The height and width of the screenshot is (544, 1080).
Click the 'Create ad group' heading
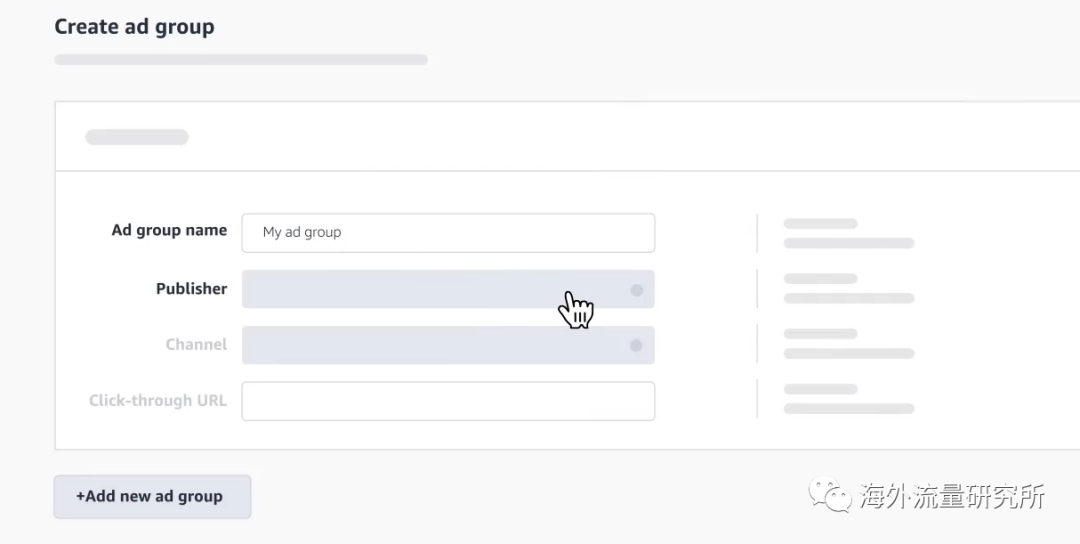[x=134, y=27]
